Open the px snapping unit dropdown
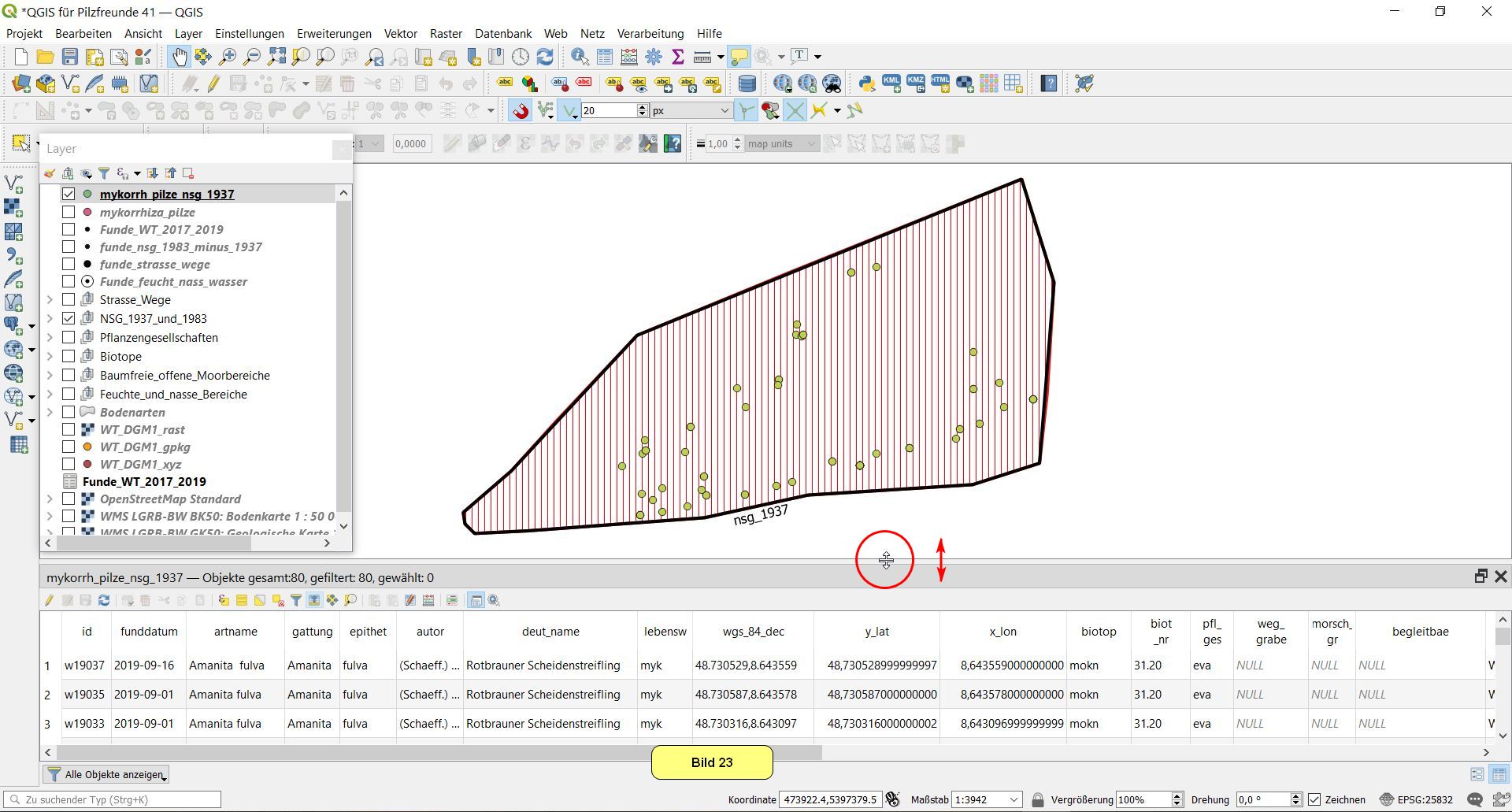This screenshot has width=1512, height=812. tap(724, 111)
